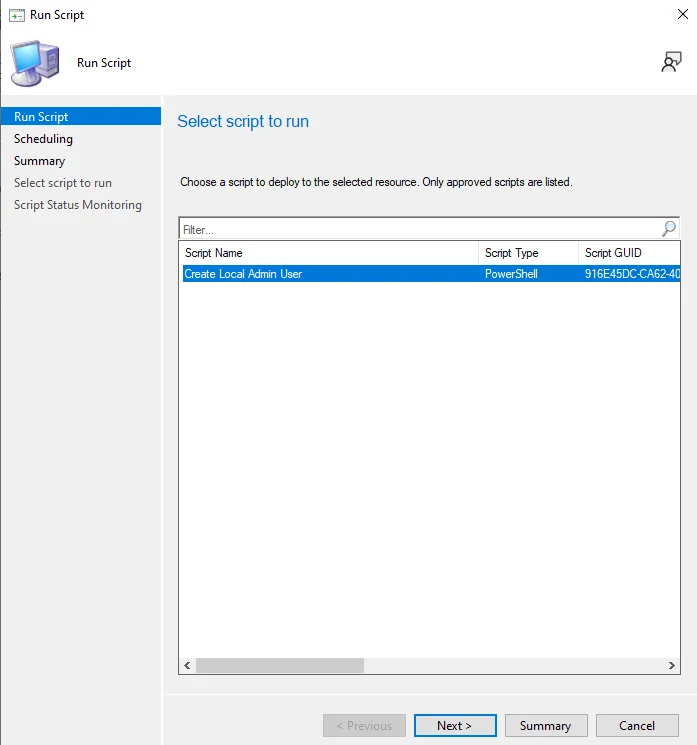Viewport: 697px width, 745px height.
Task: Click the horizontal scrollbar thumb
Action: pyautogui.click(x=280, y=665)
